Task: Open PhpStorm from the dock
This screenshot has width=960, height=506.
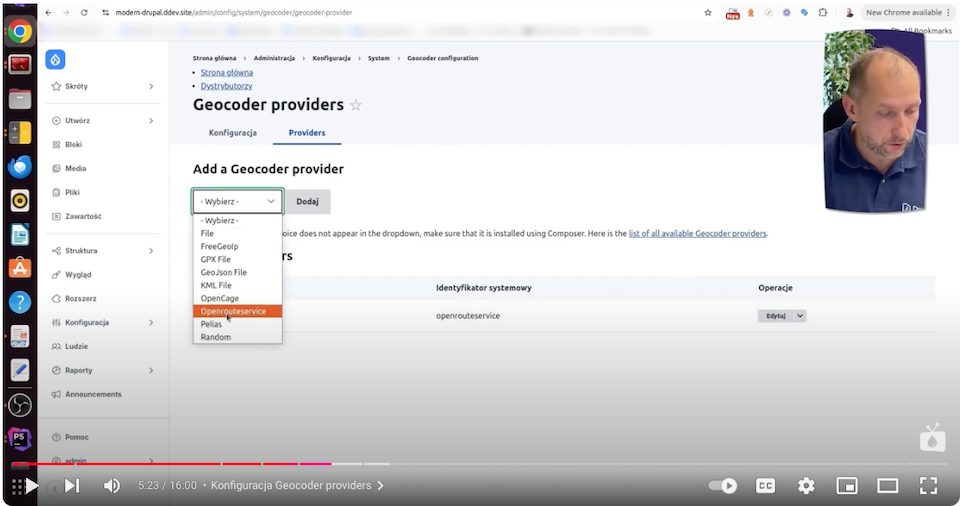Action: (20, 439)
